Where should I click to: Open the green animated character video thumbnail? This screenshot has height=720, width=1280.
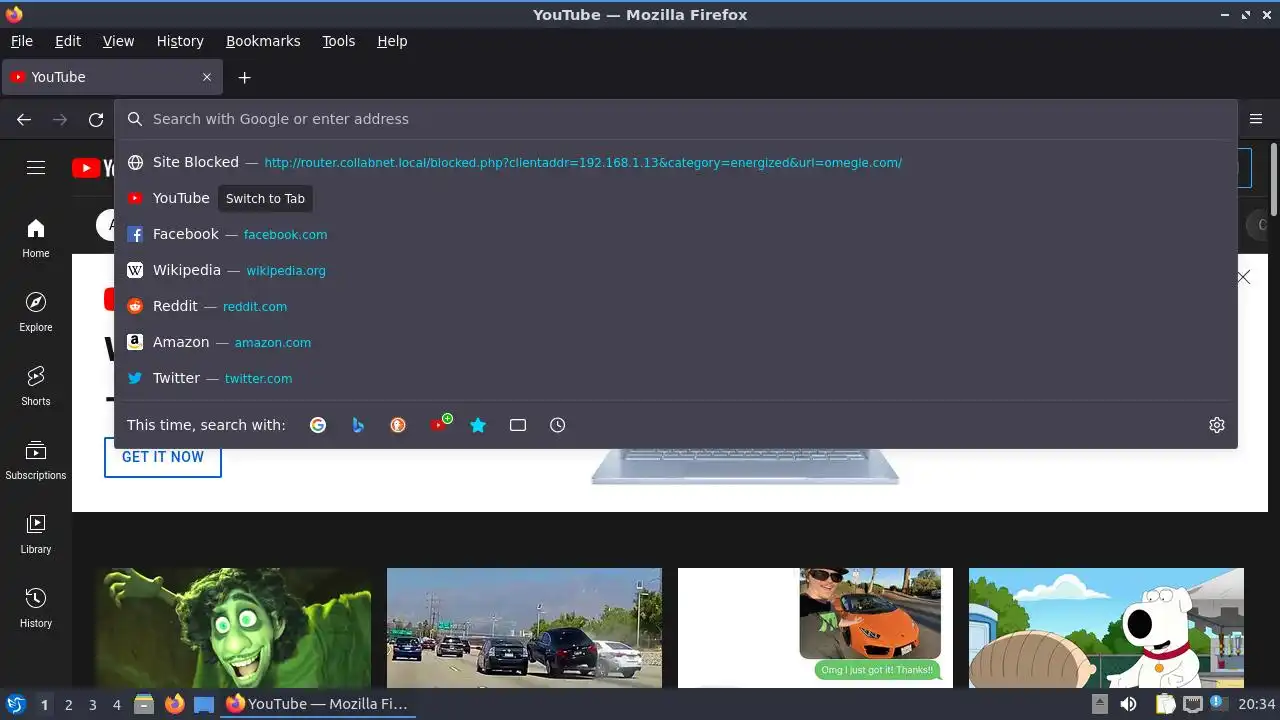[x=233, y=628]
